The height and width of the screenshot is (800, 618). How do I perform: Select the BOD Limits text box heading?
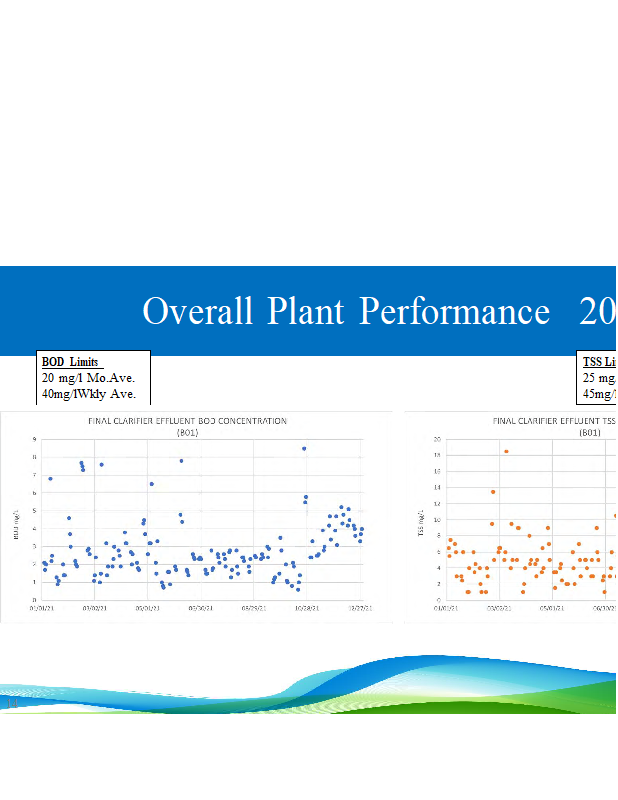pyautogui.click(x=72, y=361)
